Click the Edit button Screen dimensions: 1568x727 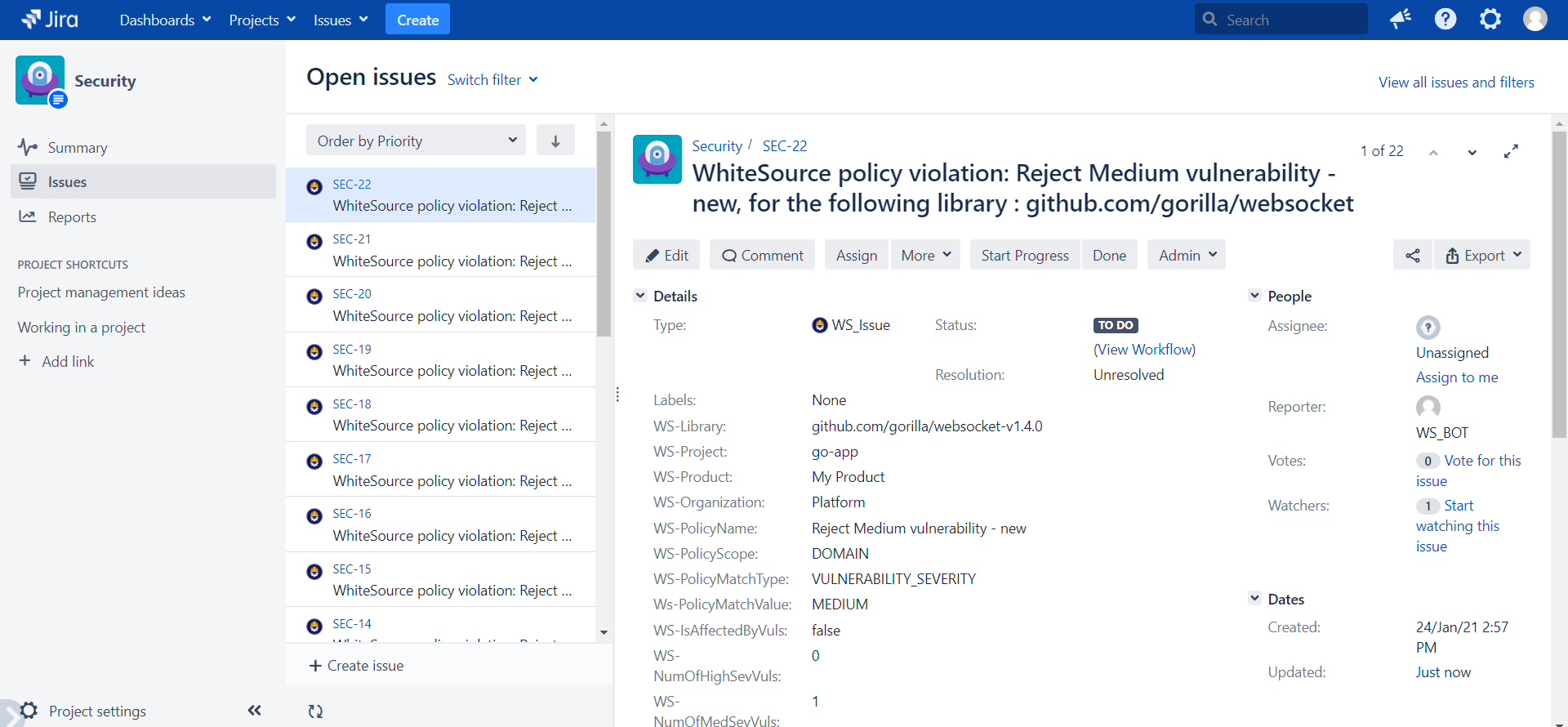666,256
